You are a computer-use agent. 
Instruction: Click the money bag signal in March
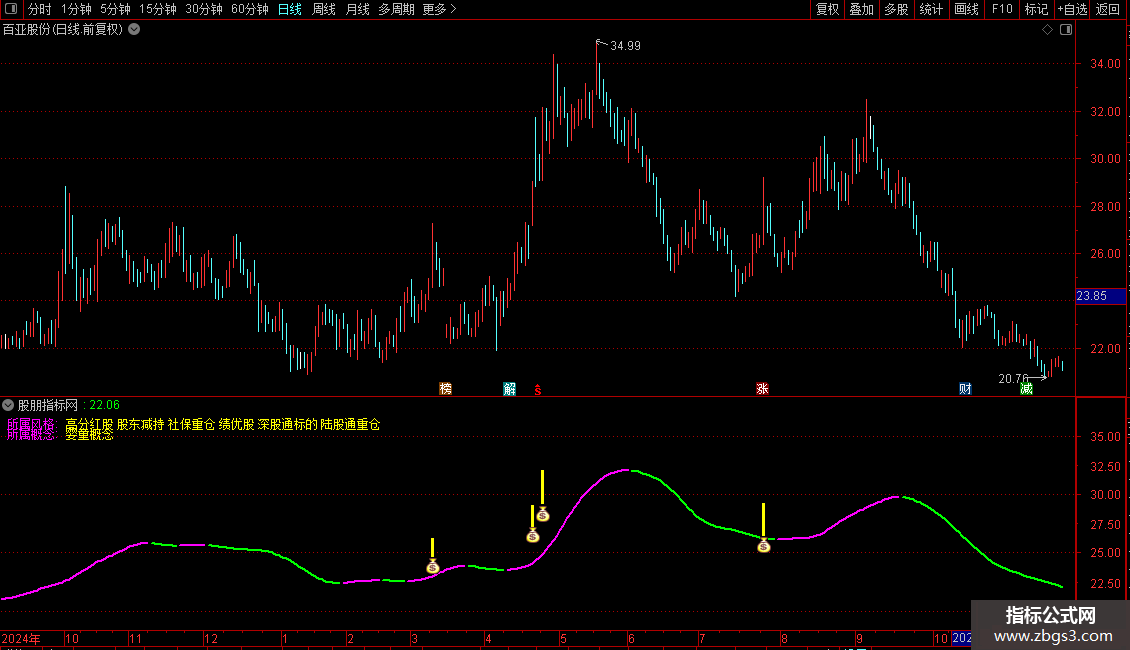click(x=432, y=567)
